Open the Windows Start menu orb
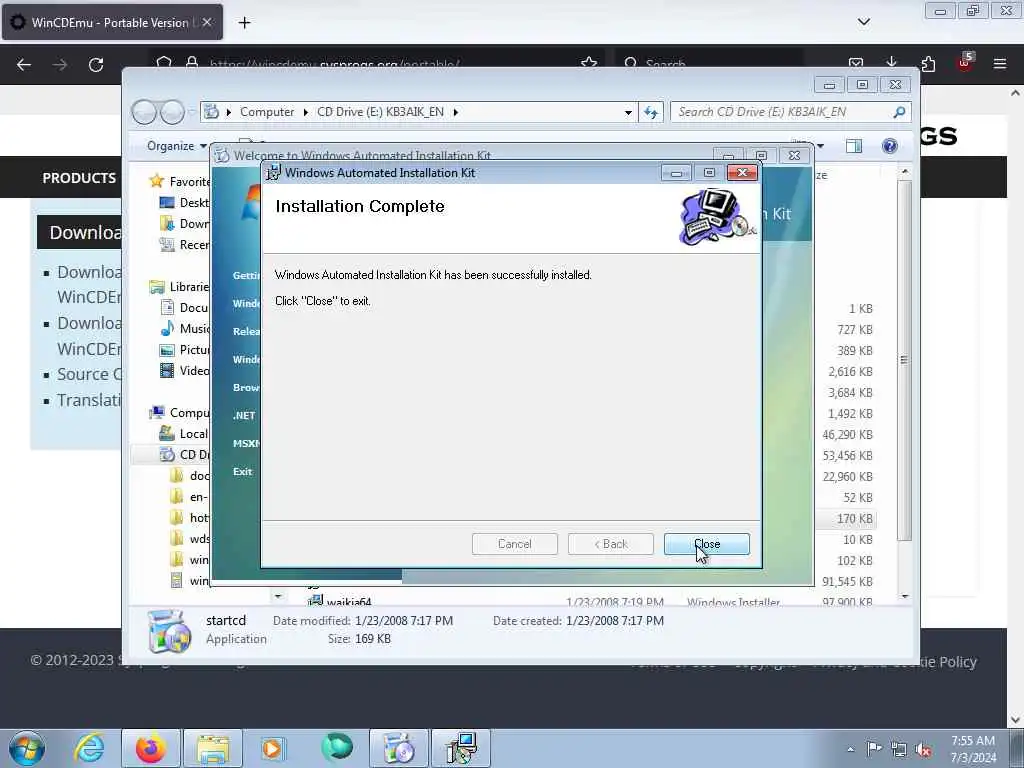This screenshot has width=1024, height=768. click(x=27, y=748)
